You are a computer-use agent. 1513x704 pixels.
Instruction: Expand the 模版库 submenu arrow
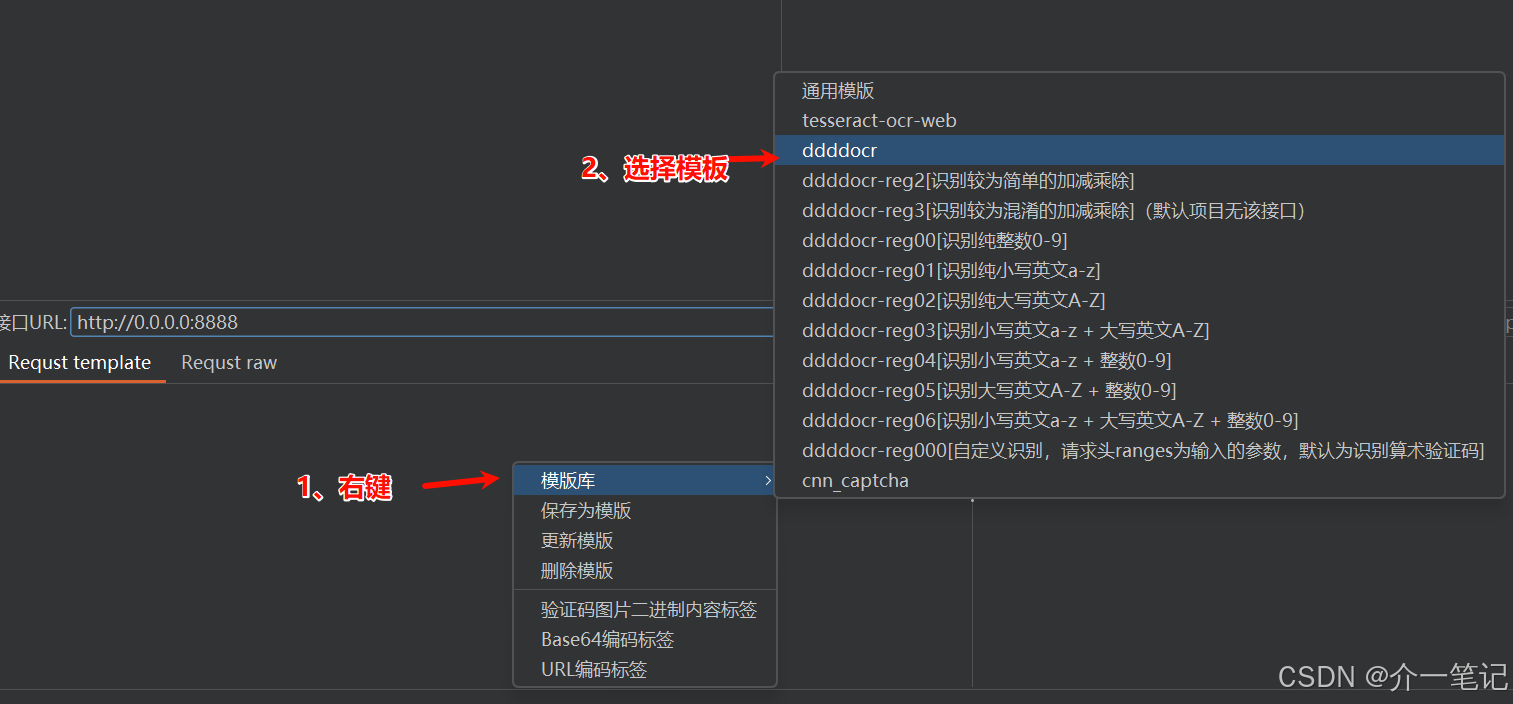point(767,481)
